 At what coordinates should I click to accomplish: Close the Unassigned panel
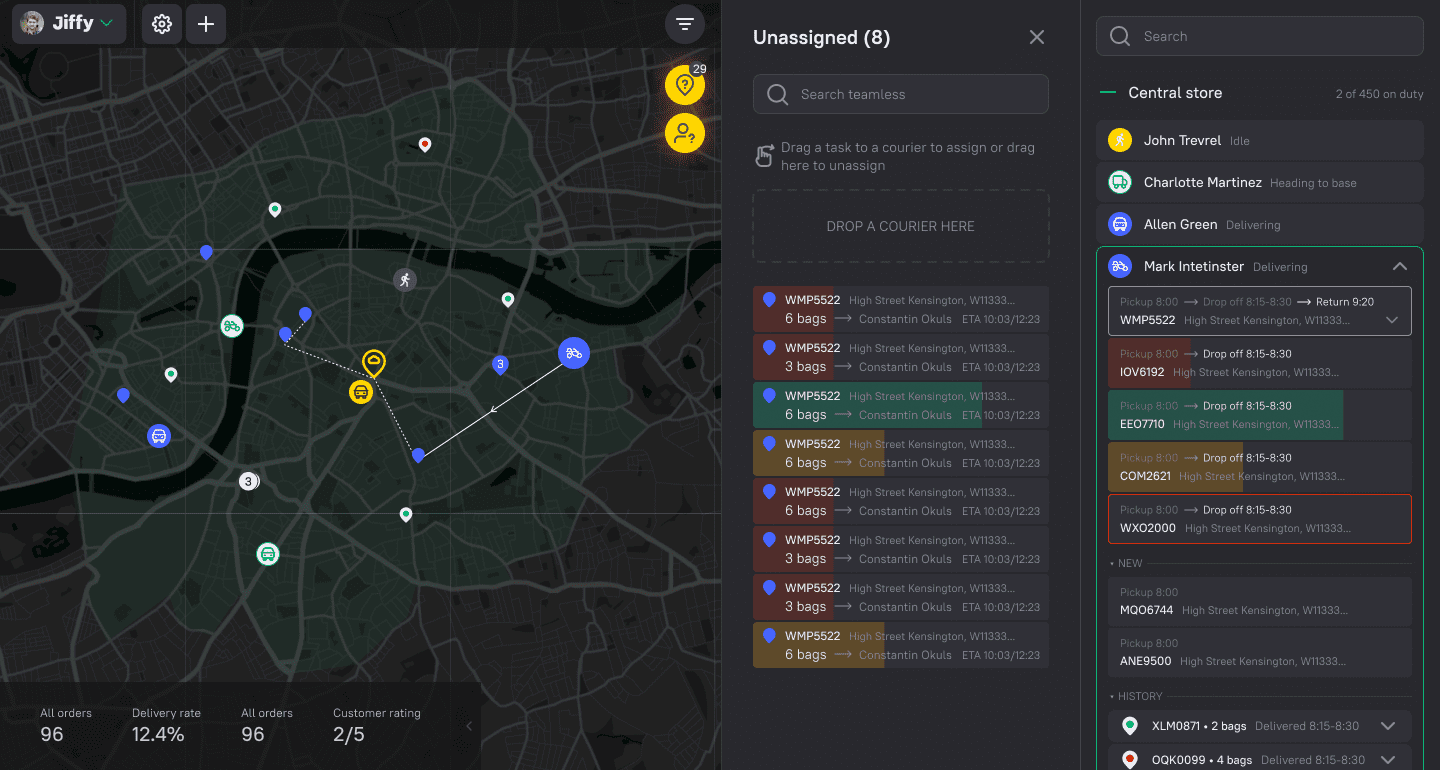1036,38
